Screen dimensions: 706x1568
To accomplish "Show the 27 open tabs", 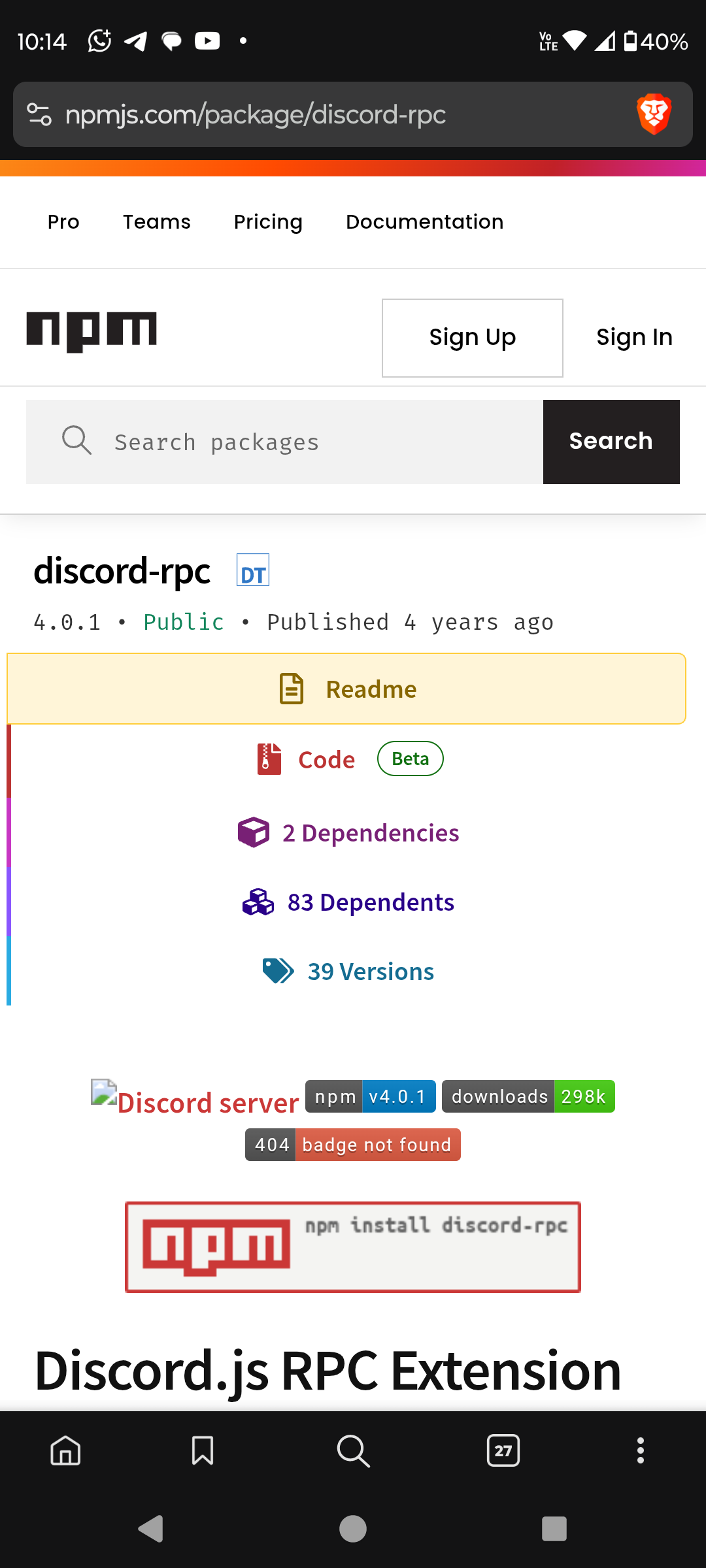I will [503, 1450].
